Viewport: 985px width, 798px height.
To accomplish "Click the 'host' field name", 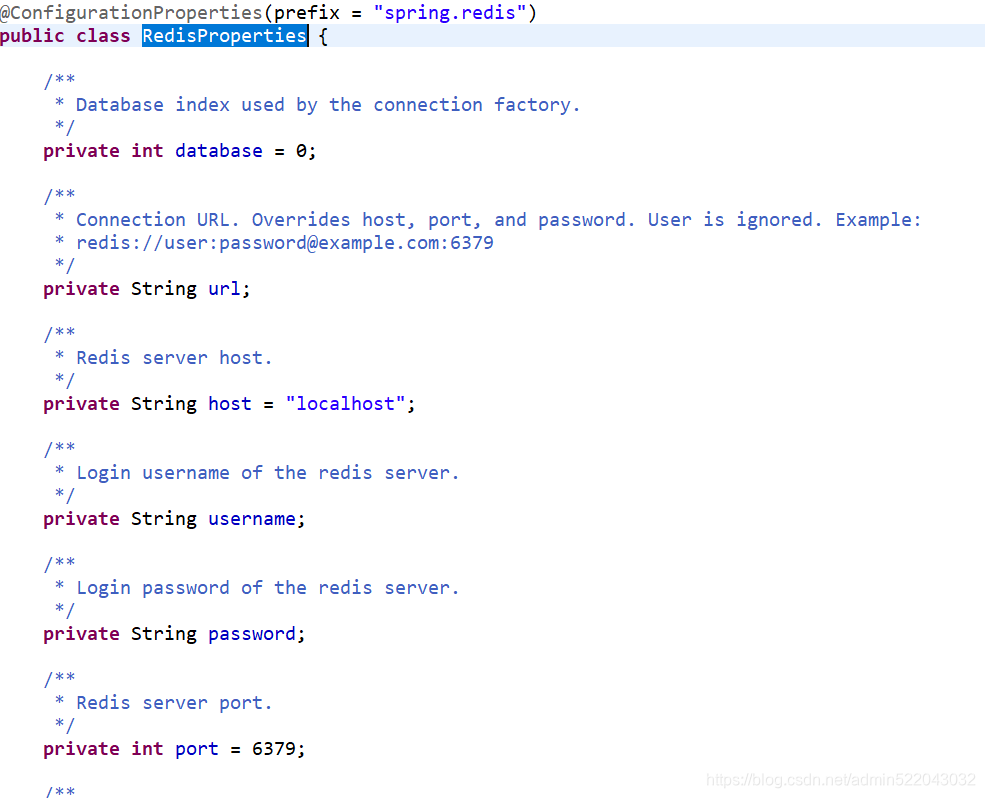I will click(x=230, y=403).
